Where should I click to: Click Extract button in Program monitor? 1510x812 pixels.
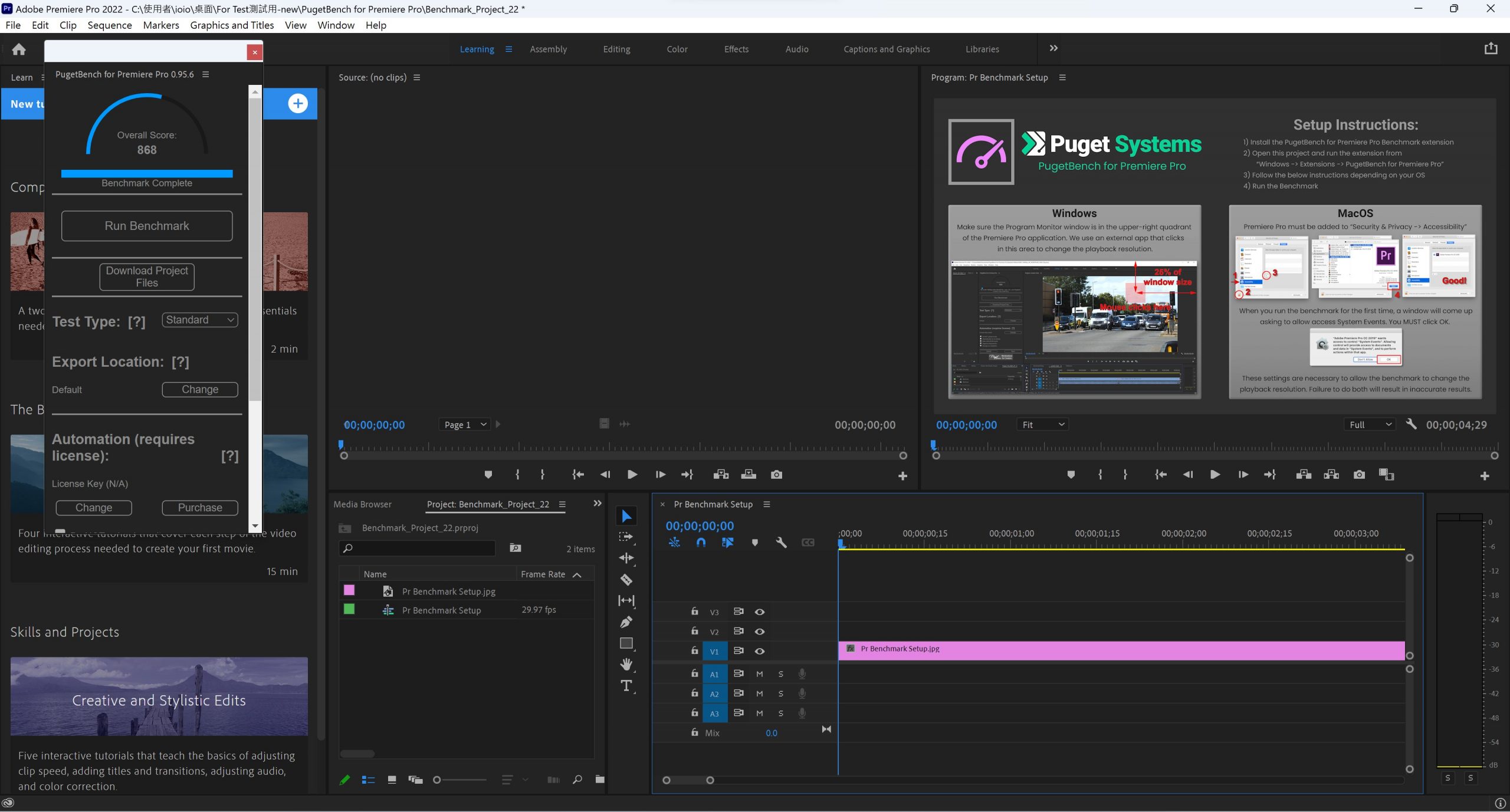pos(1331,475)
